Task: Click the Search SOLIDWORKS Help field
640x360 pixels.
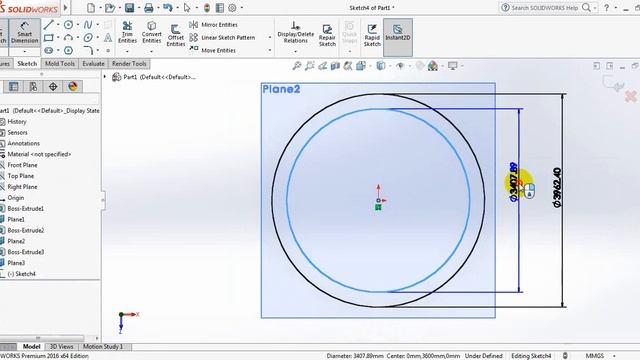Action: [545, 8]
